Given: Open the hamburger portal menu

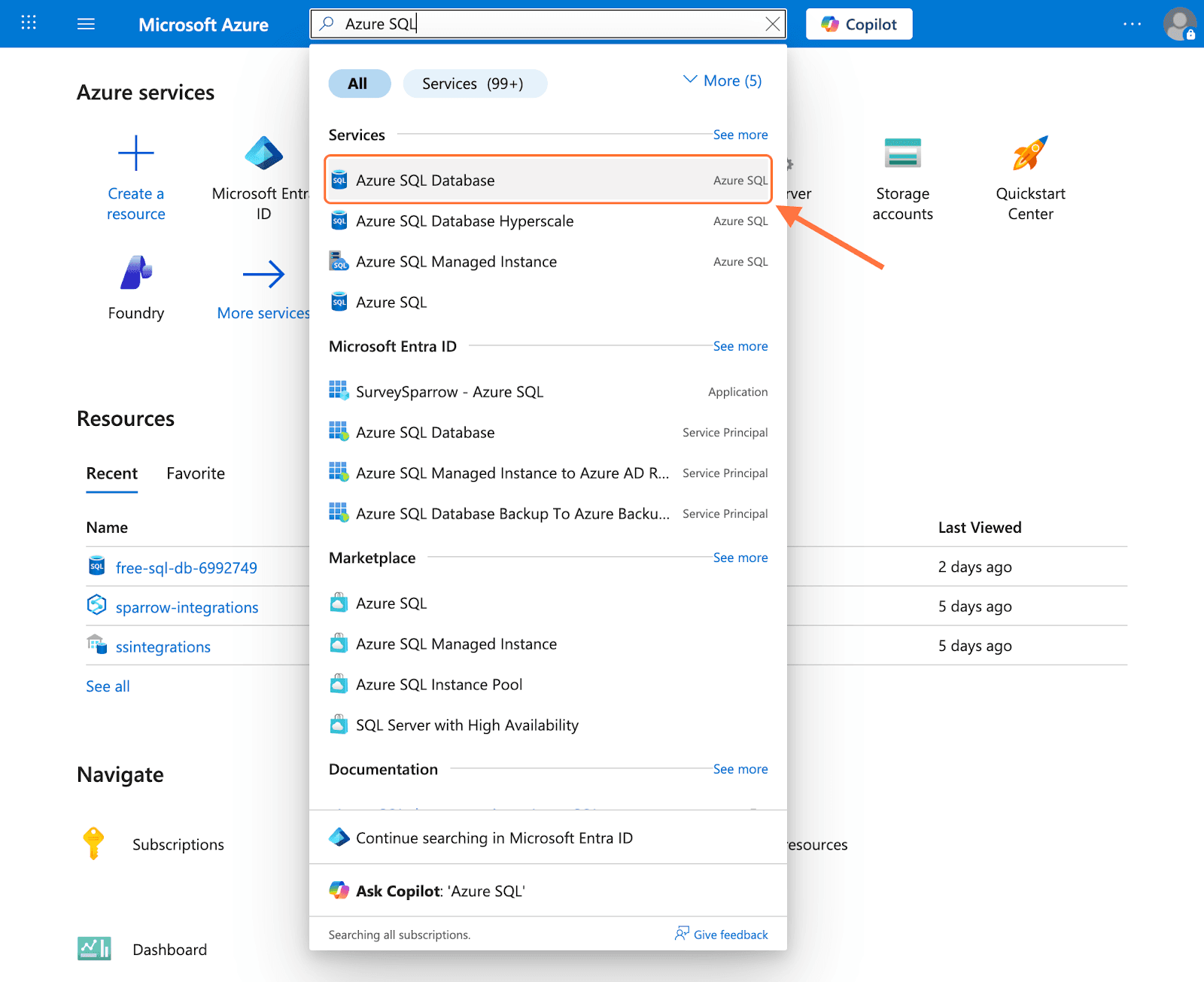Looking at the screenshot, I should [x=86, y=24].
